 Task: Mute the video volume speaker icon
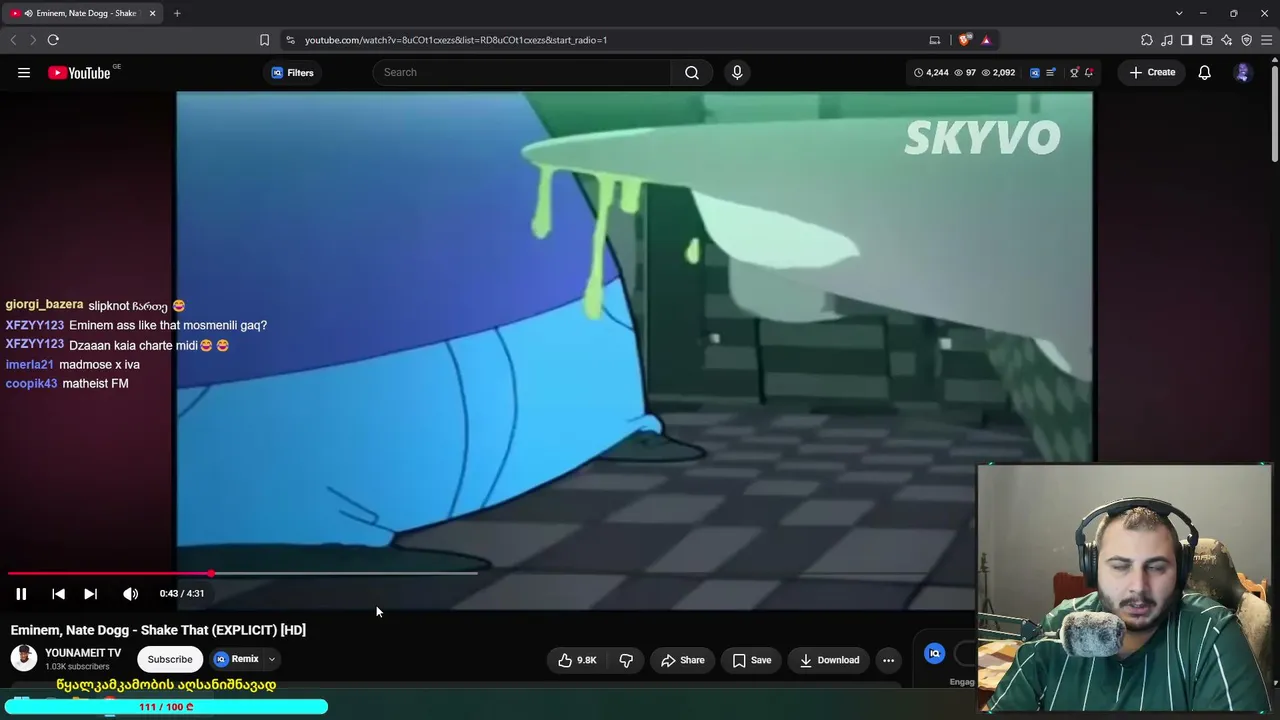[131, 594]
